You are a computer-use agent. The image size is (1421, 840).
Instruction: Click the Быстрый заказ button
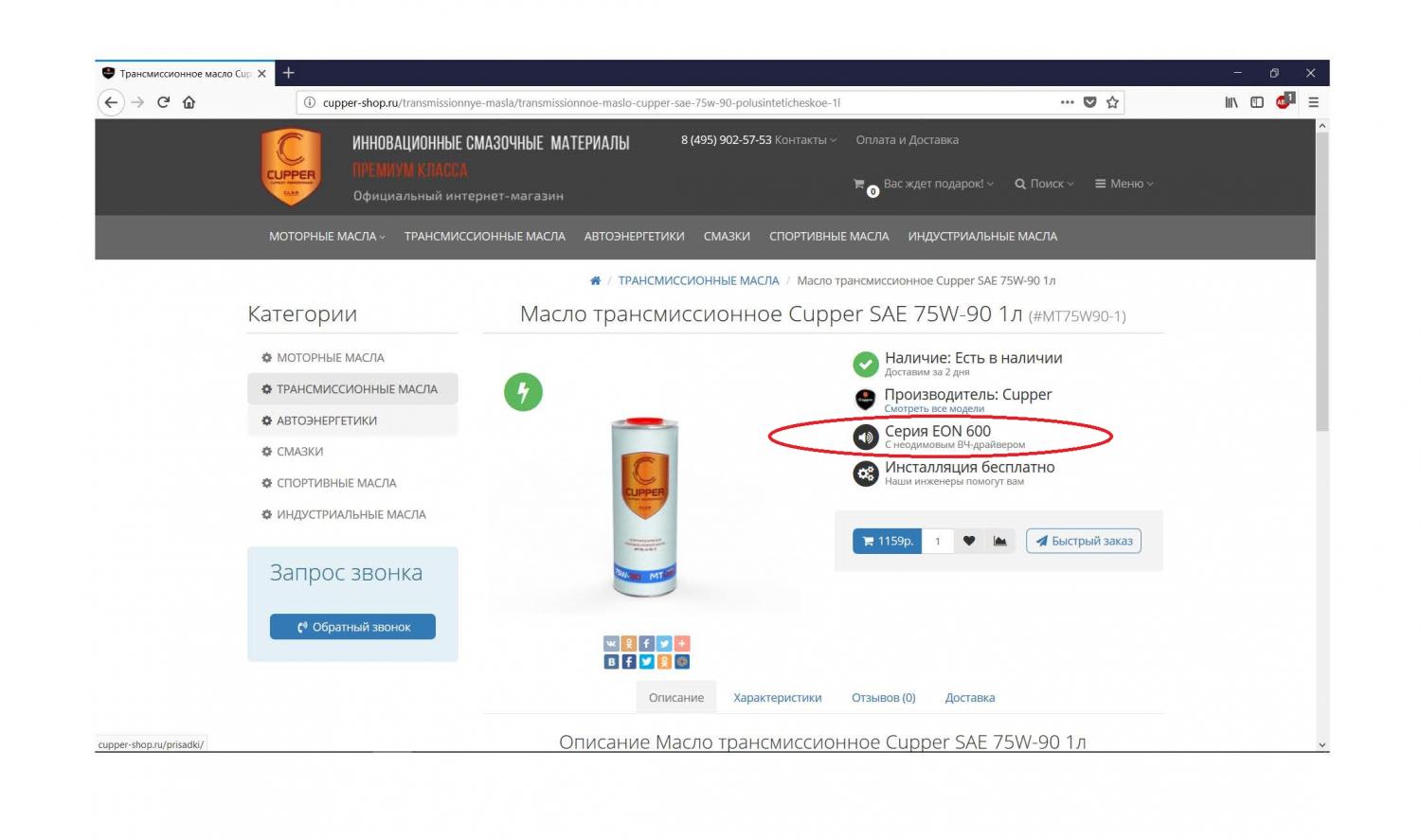[1084, 541]
